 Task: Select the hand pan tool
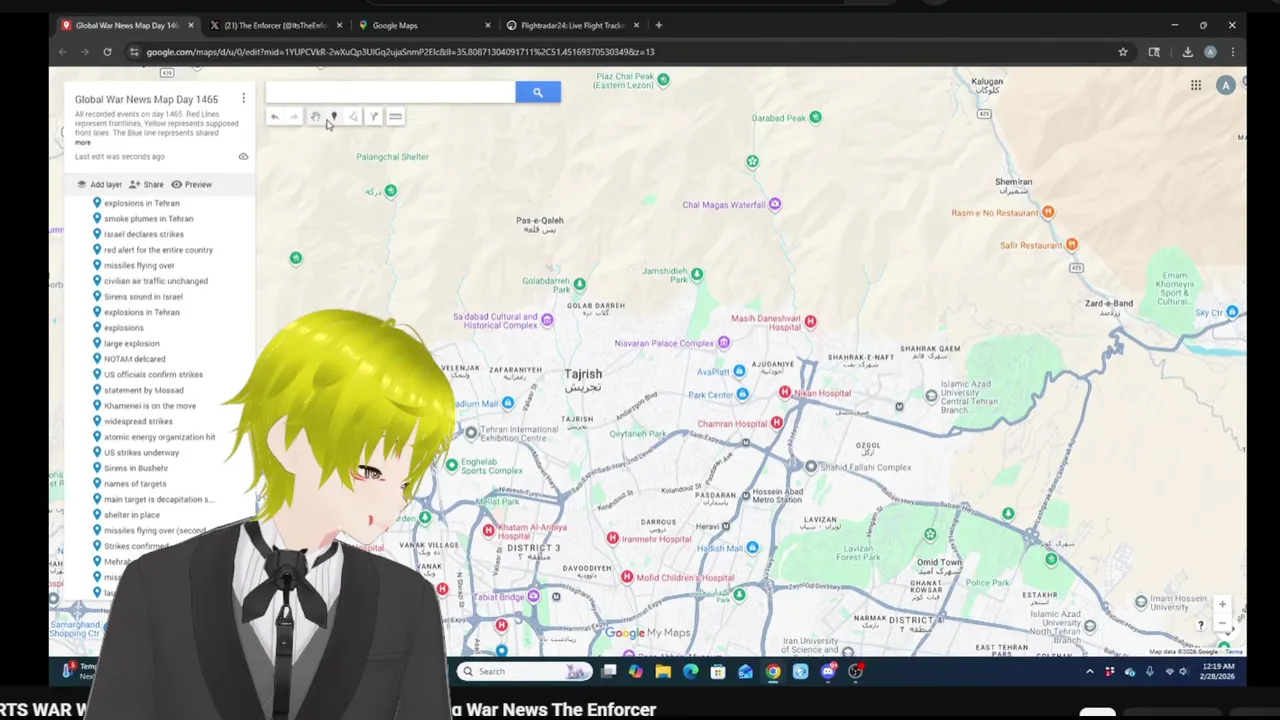(x=314, y=117)
